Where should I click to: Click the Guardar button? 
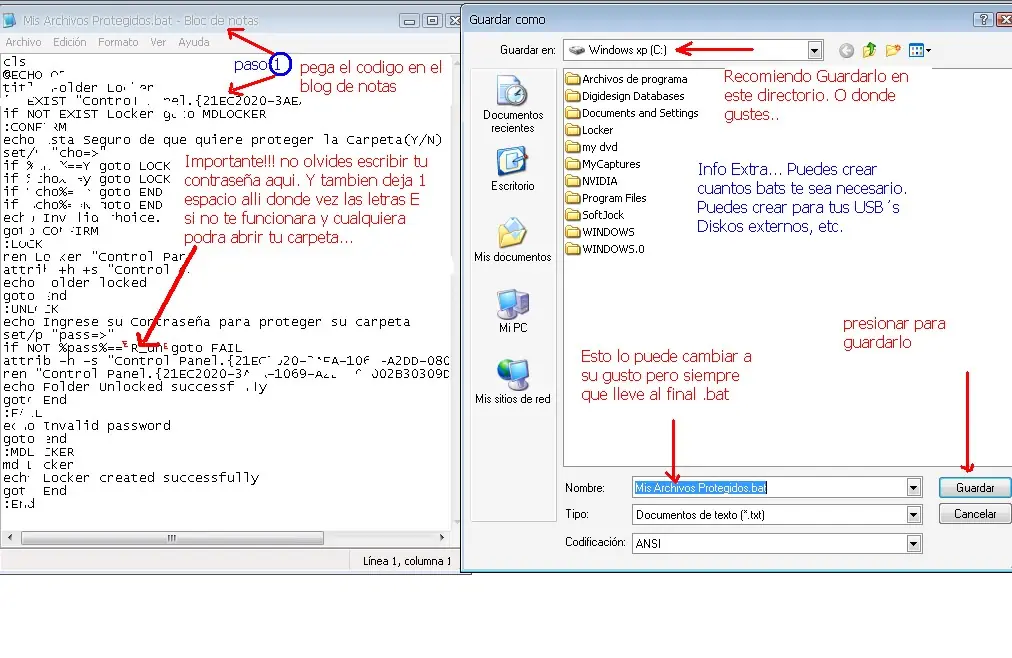point(975,488)
